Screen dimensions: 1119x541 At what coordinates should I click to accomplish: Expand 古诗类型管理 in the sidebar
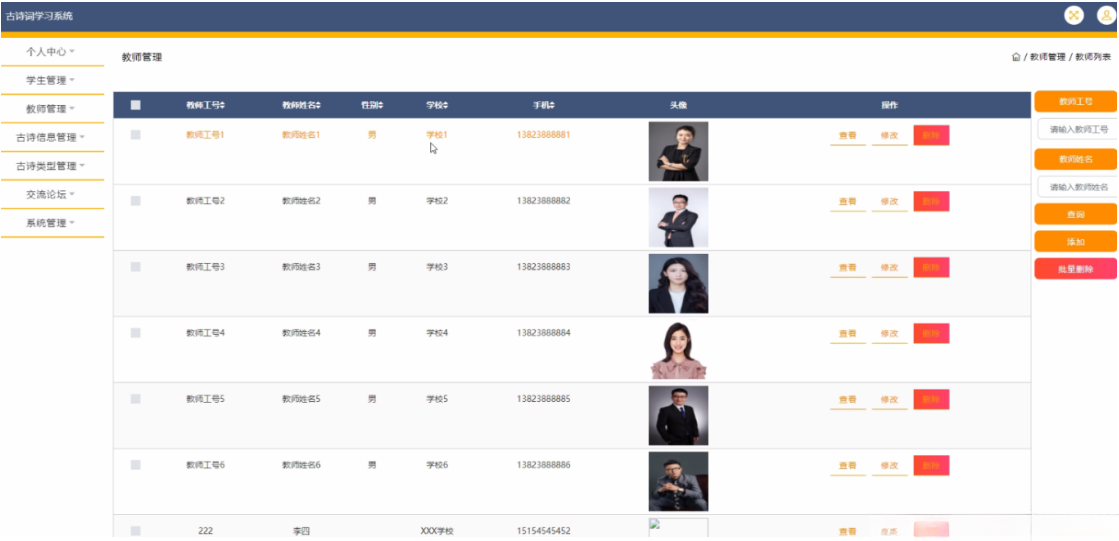click(x=51, y=166)
